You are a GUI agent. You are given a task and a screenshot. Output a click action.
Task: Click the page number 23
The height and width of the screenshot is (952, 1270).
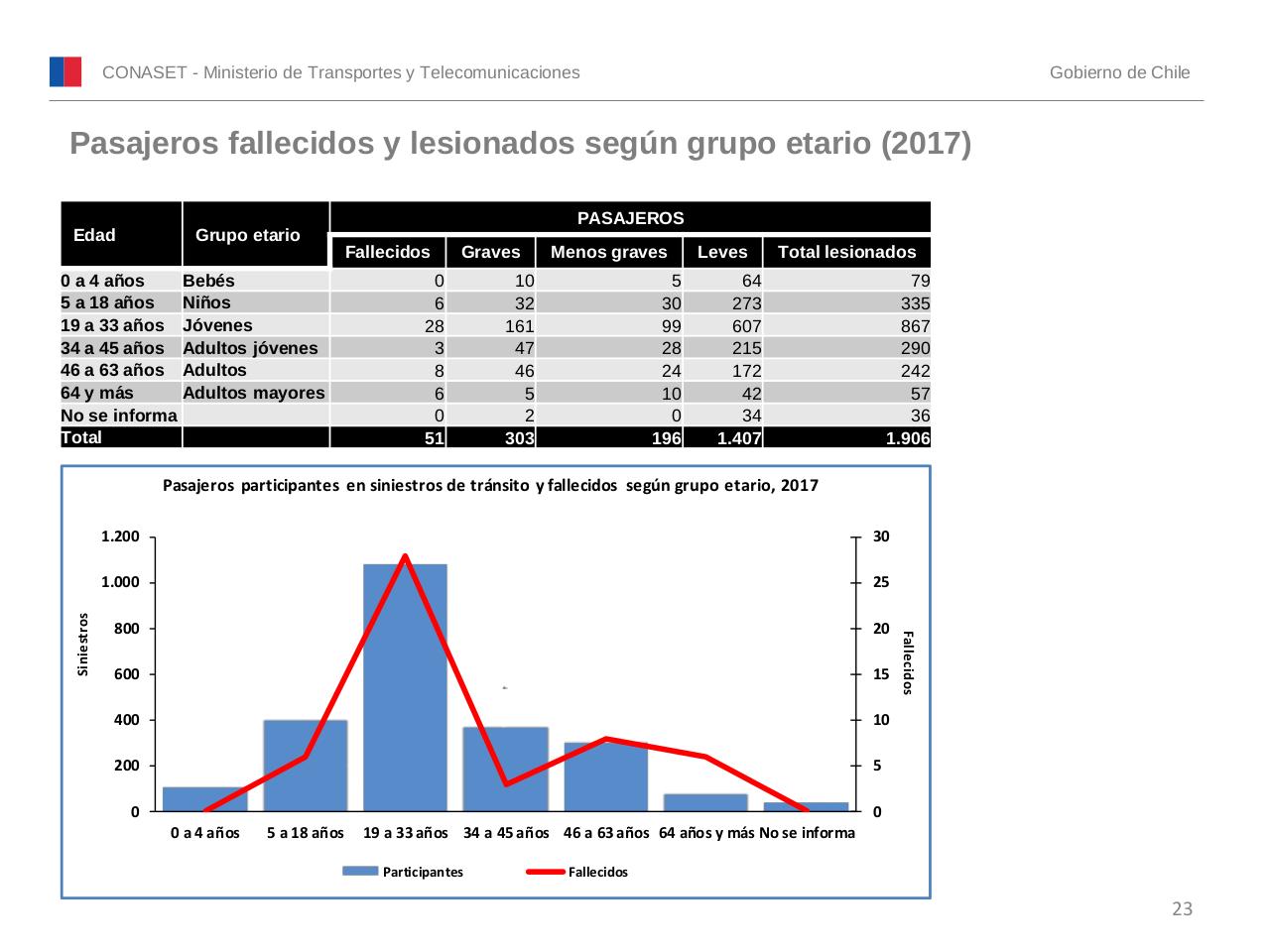[1181, 908]
